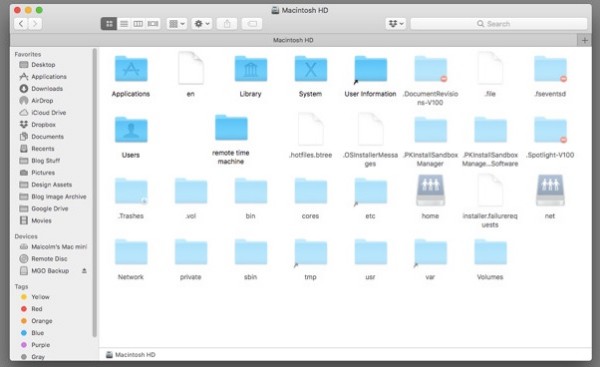The image size is (600, 367).
Task: Go back with the left arrow
Action: tap(21, 24)
